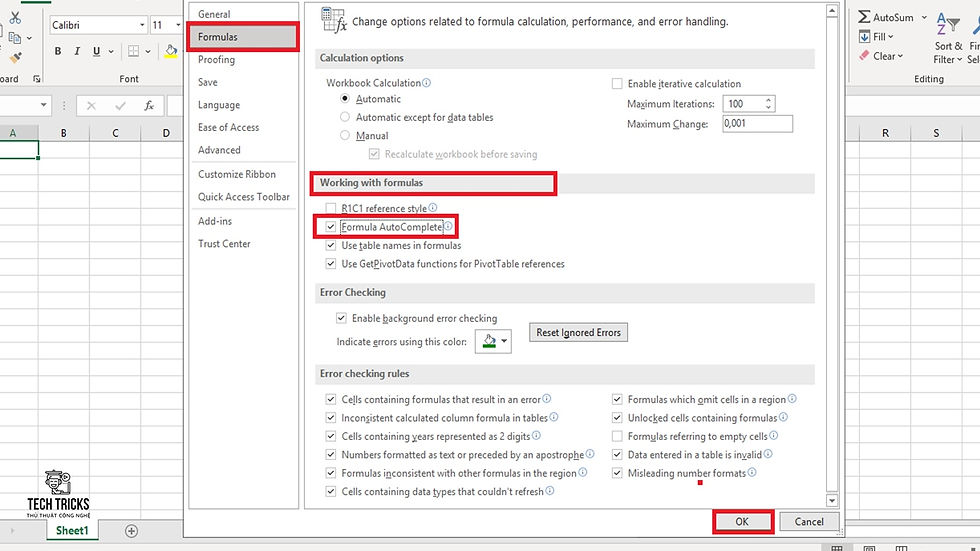Select Automatic except for data tables radio
Screen dimensions: 980x551
[344, 117]
